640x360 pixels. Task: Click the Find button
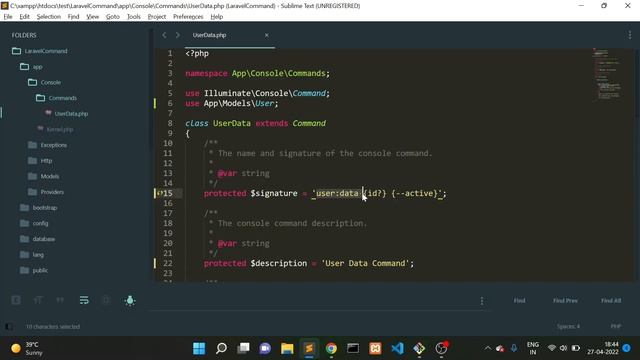tap(519, 300)
